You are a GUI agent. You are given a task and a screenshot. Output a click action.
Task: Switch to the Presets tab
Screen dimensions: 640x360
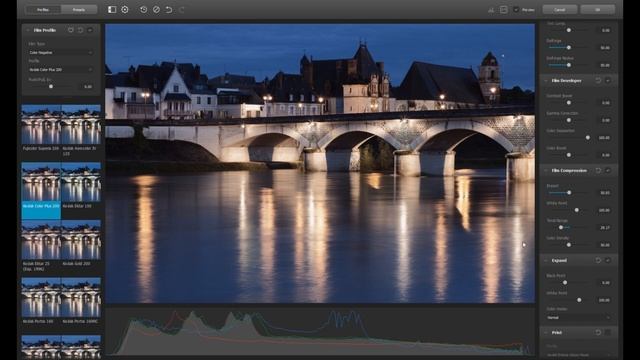pyautogui.click(x=79, y=9)
